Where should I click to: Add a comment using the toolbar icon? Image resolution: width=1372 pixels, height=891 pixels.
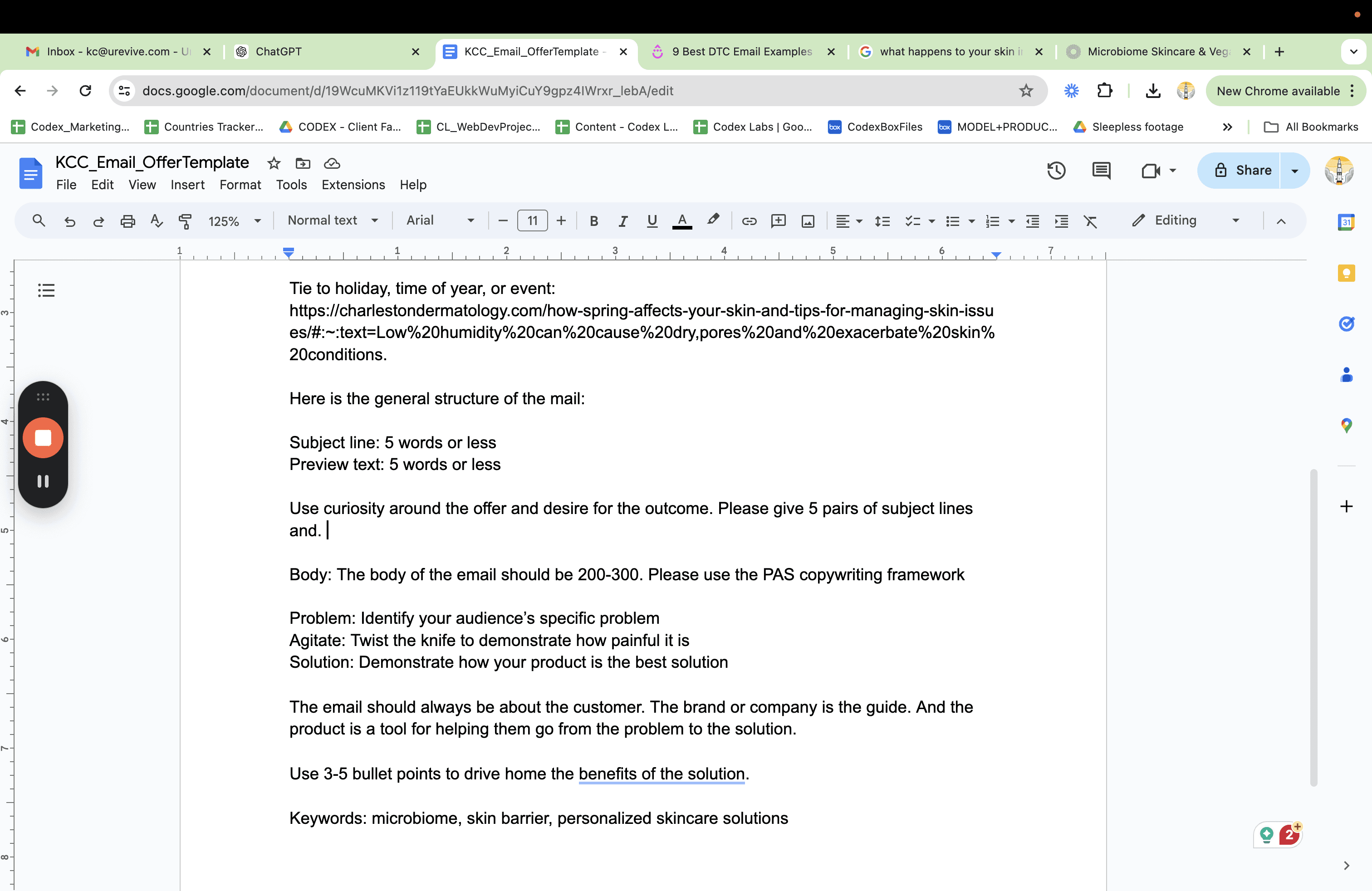coord(778,221)
